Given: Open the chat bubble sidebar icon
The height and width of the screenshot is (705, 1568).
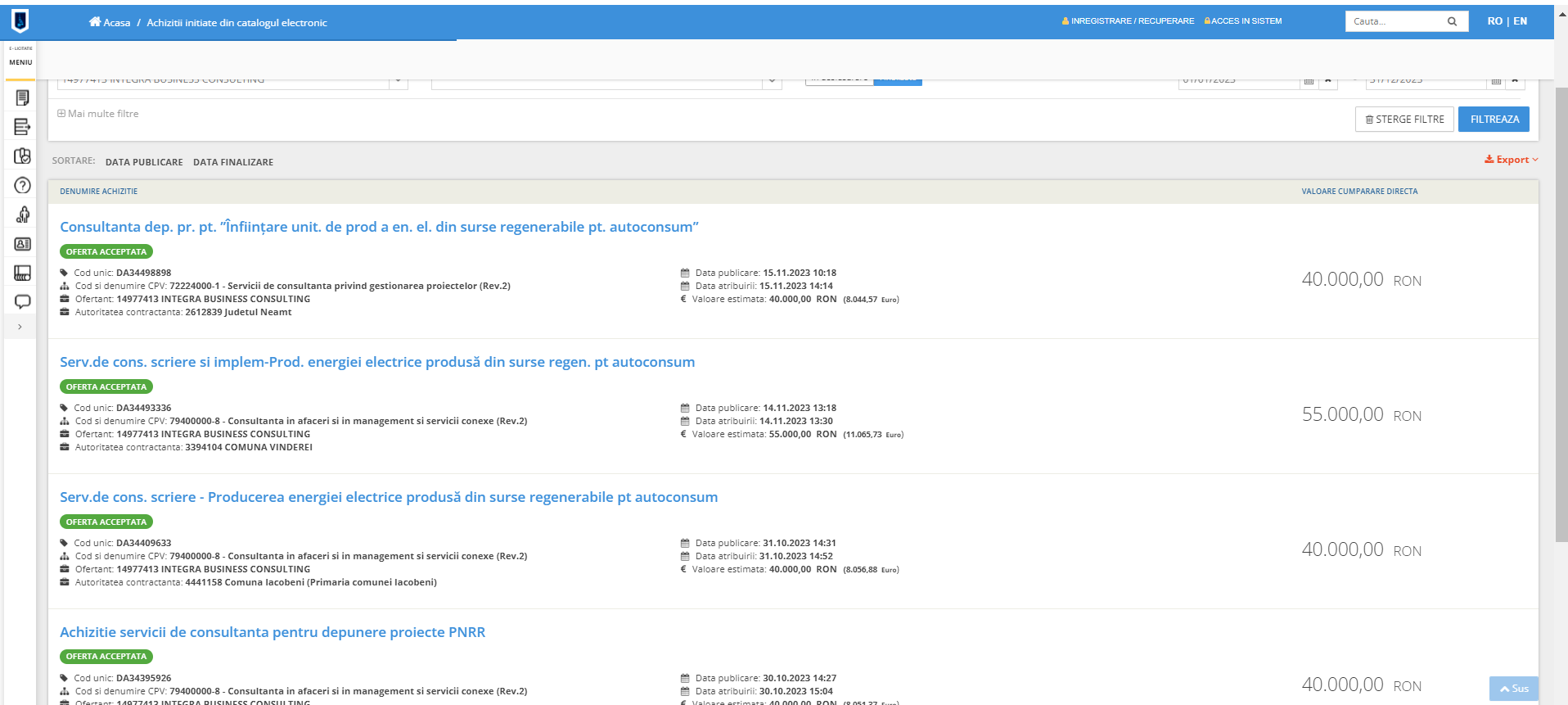Looking at the screenshot, I should [22, 301].
